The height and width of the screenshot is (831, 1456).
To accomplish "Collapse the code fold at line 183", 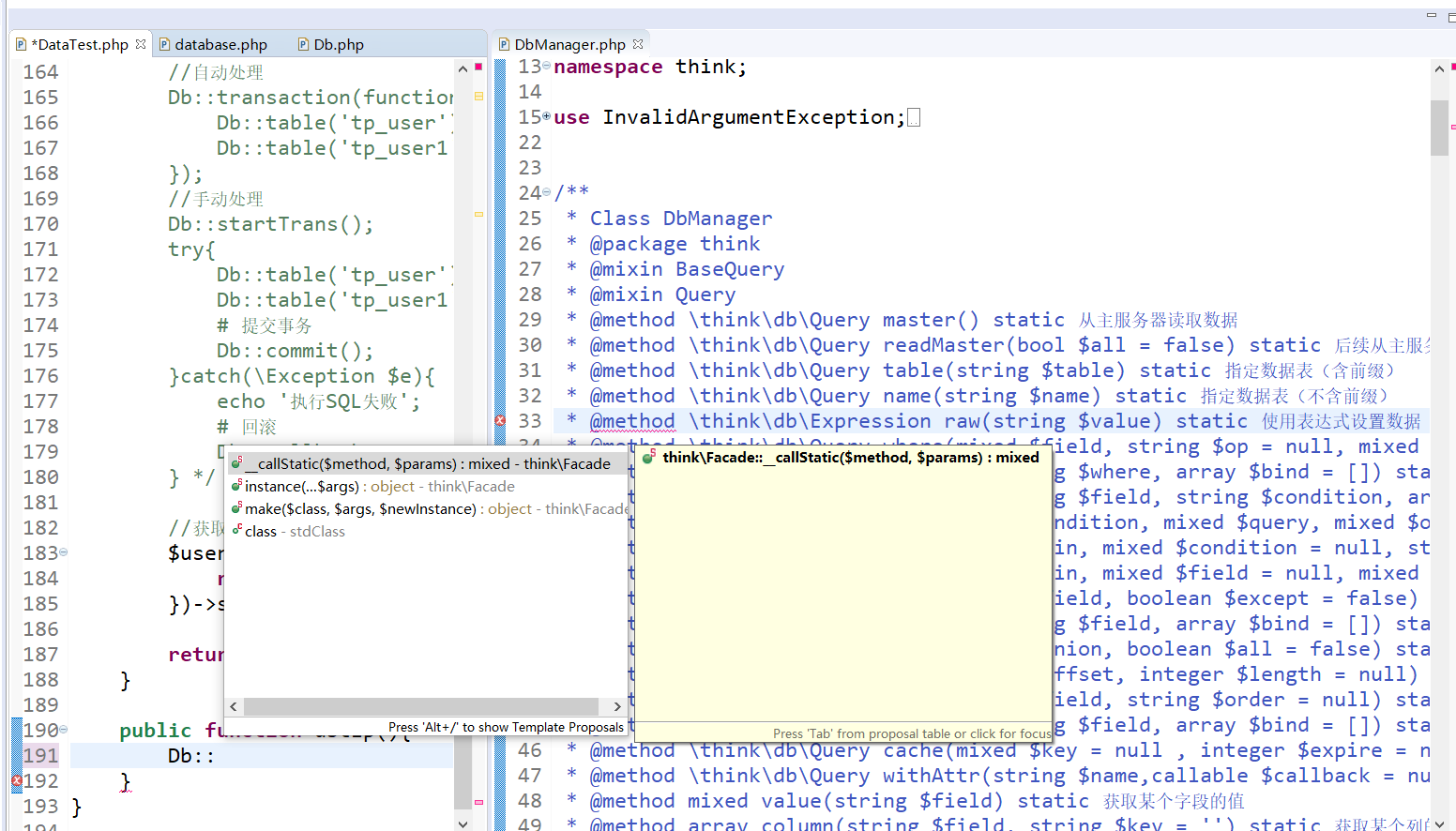I will (64, 552).
